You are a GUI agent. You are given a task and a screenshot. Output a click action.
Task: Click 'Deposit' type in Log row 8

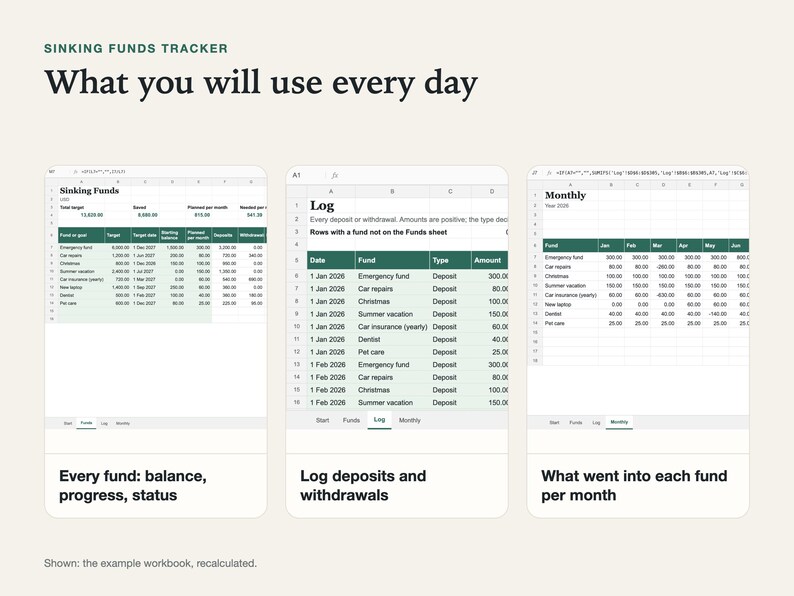coord(445,301)
